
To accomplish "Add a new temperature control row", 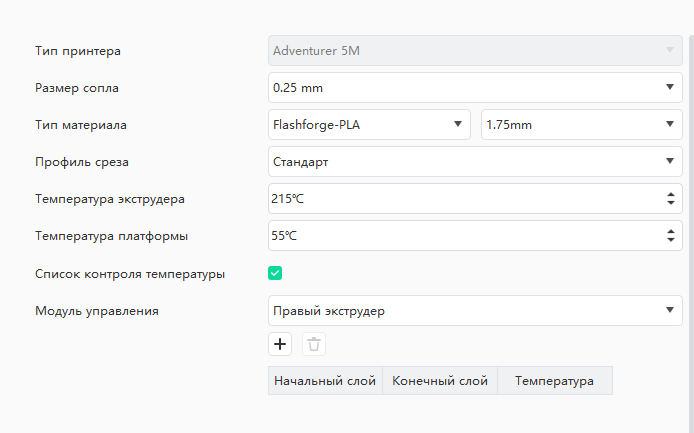I will [280, 344].
